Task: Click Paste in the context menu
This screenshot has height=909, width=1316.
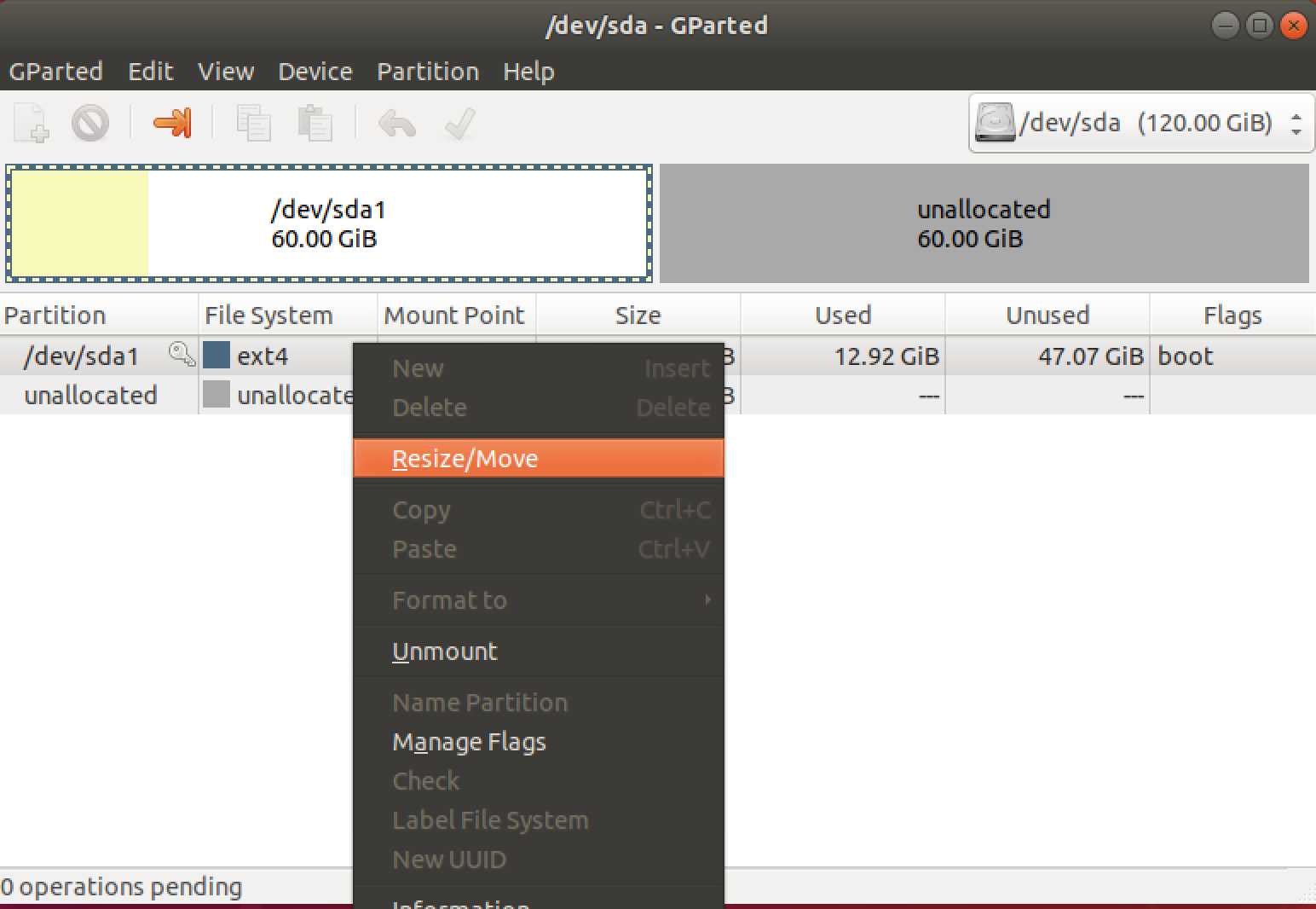Action: 539,549
